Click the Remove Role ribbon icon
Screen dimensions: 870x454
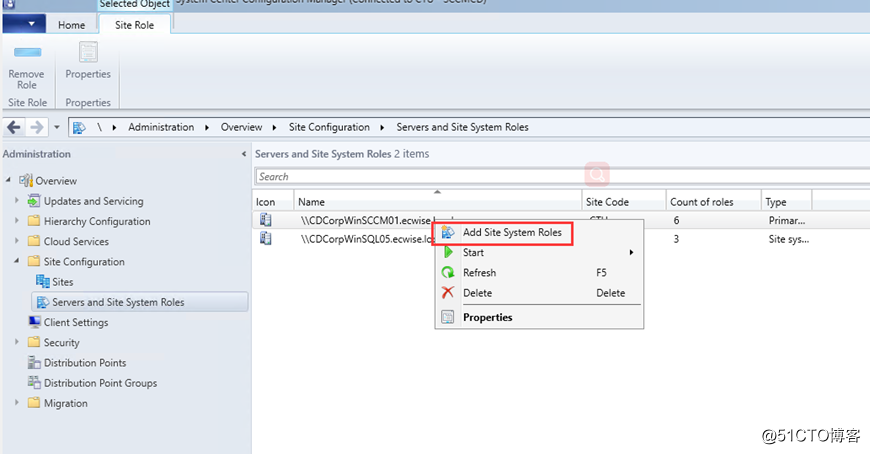tap(27, 52)
